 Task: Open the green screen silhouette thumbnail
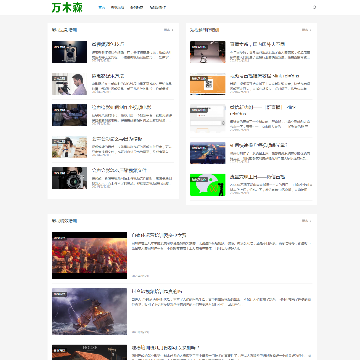click(x=208, y=185)
